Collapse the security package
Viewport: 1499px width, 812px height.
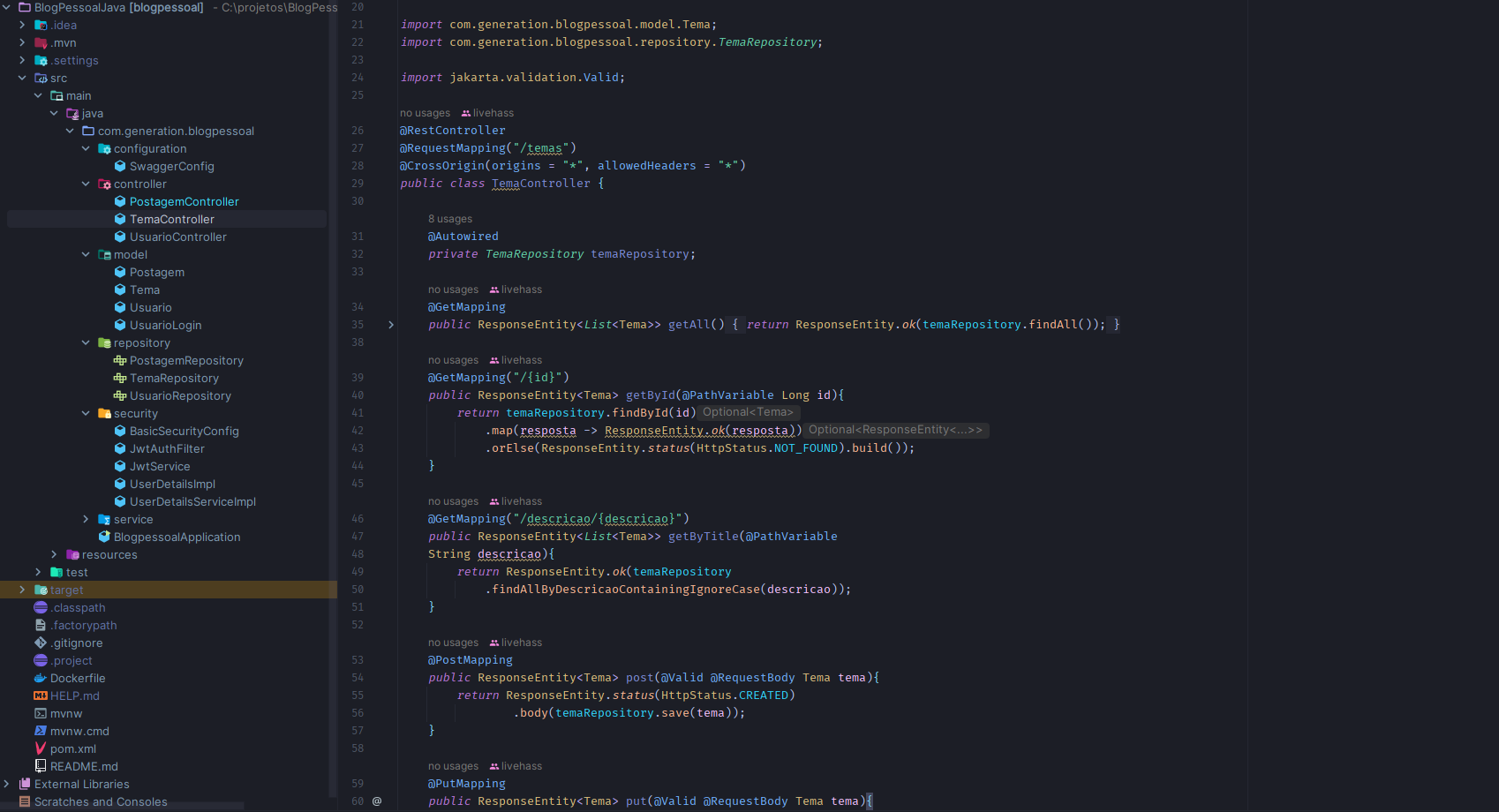point(85,413)
